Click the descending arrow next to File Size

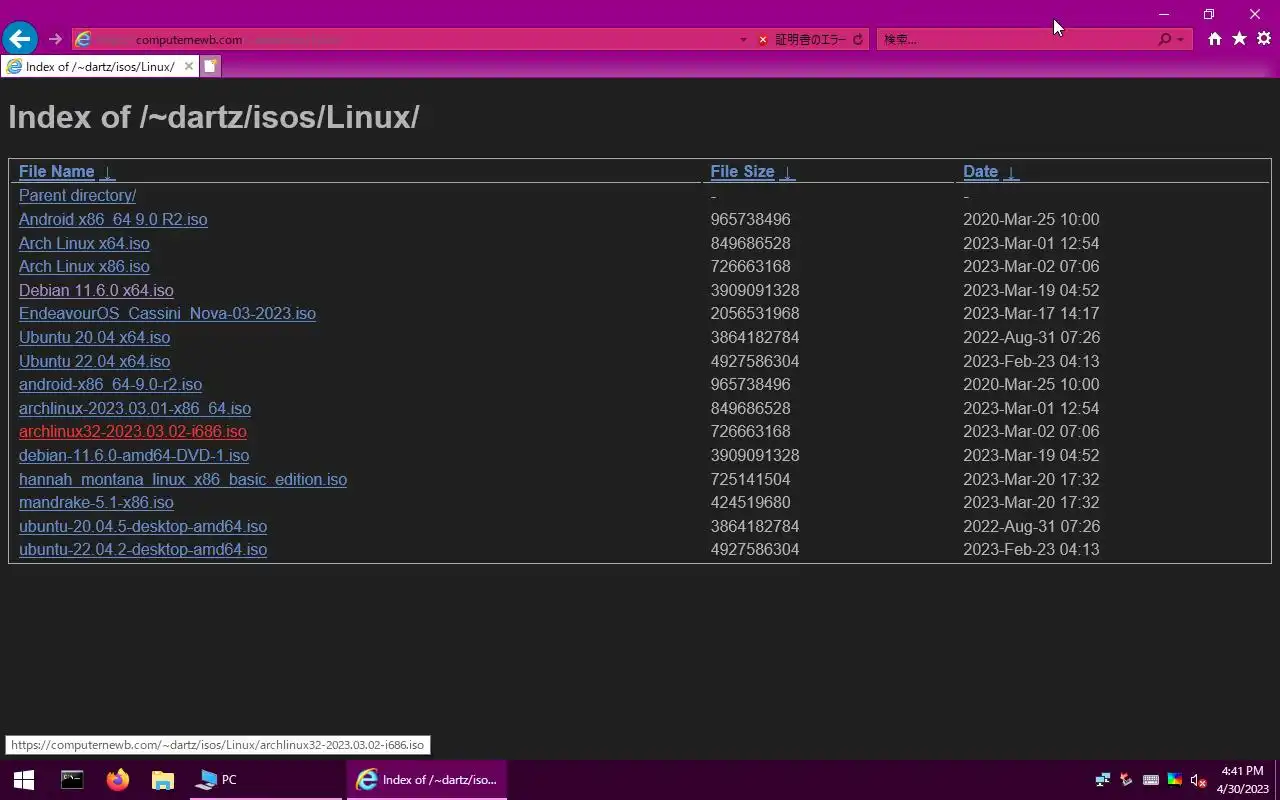point(788,172)
